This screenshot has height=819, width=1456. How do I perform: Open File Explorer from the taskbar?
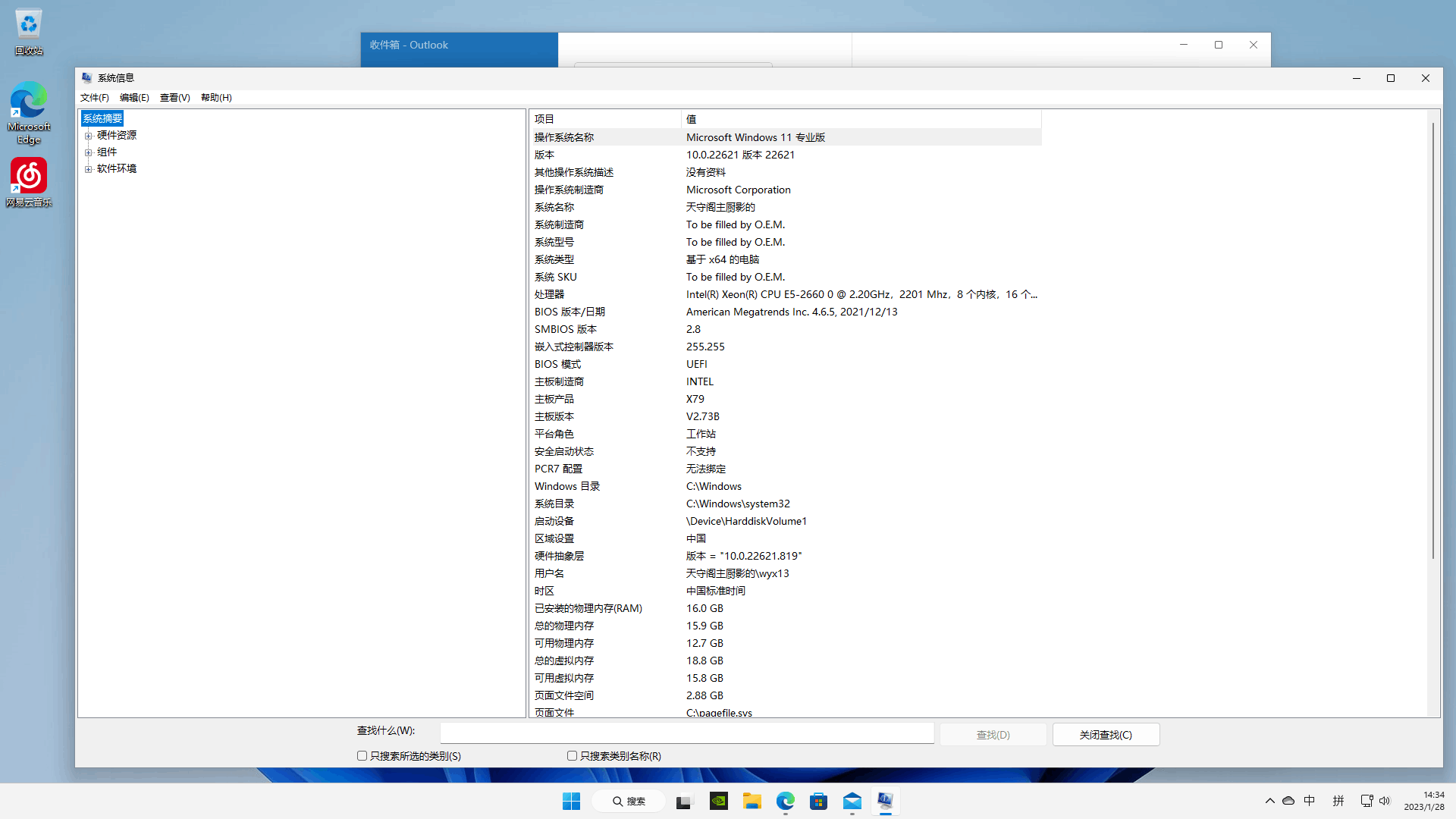pos(752,801)
